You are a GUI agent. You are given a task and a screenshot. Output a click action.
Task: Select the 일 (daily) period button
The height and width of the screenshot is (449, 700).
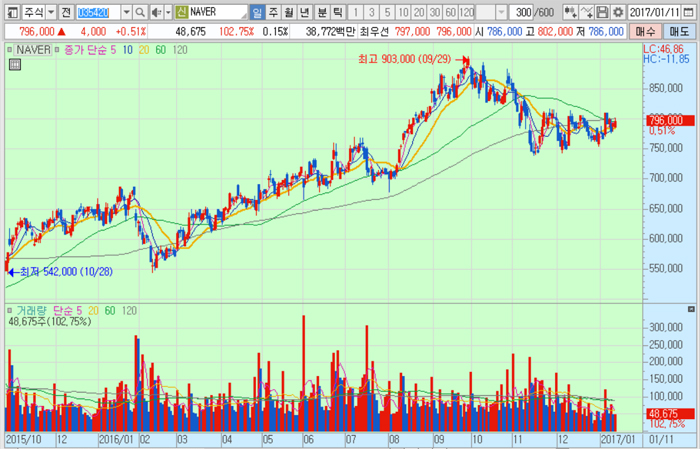[x=258, y=13]
